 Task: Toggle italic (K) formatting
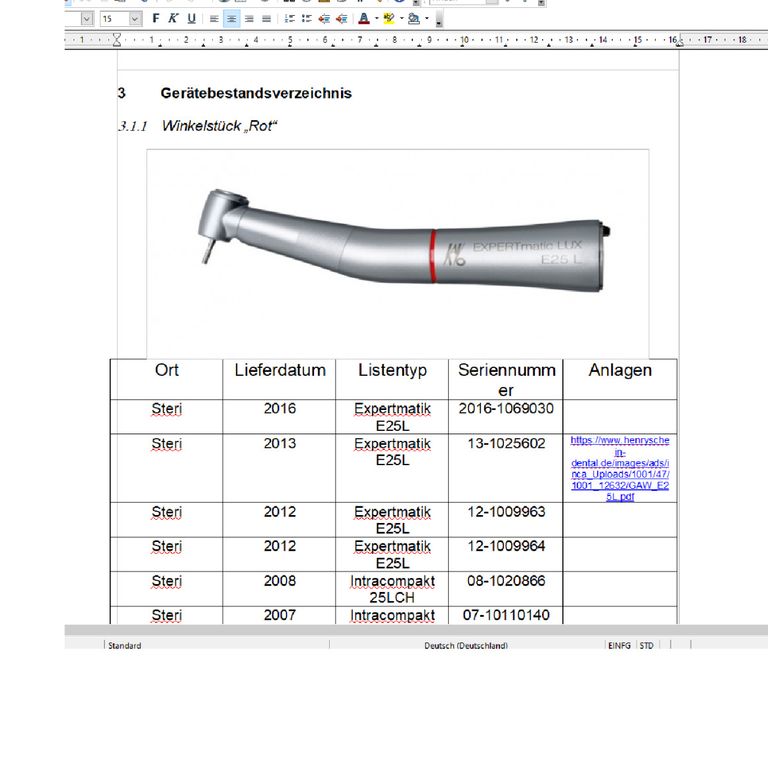(173, 19)
